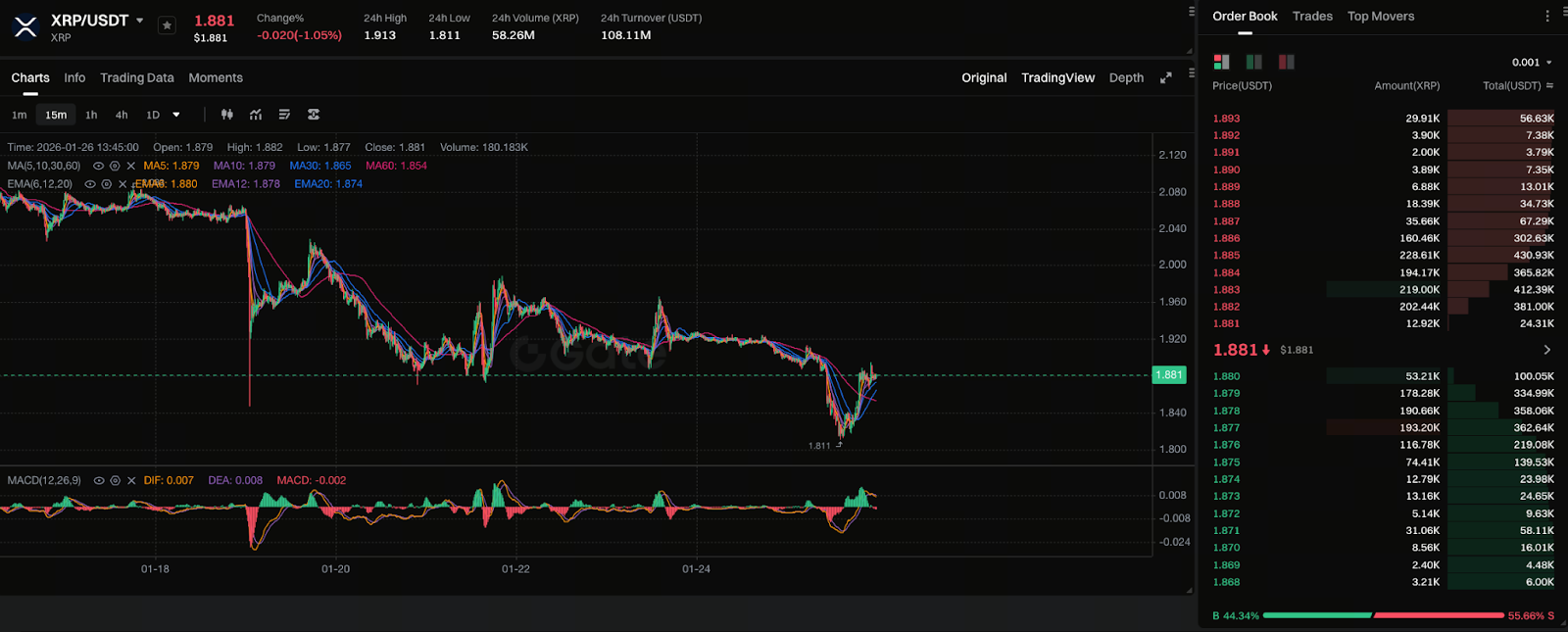The height and width of the screenshot is (632, 1568).
Task: Select bid price 1.880 row
Action: coord(1383,376)
